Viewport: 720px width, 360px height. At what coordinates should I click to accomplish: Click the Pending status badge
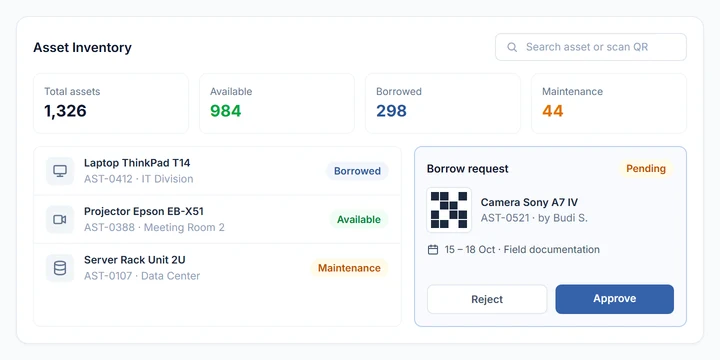pos(646,169)
